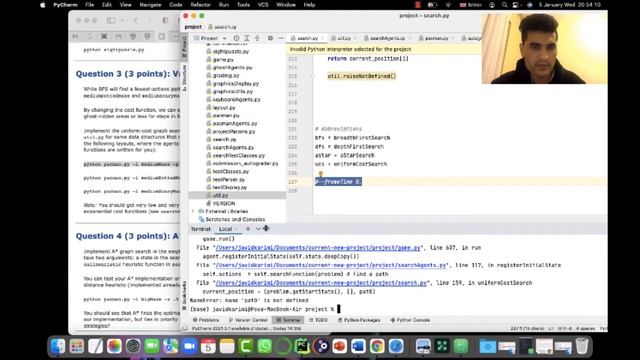Viewport: 640px width, 360px height.
Task: Click the WhatsApp icon in the Dock
Action: (265, 346)
